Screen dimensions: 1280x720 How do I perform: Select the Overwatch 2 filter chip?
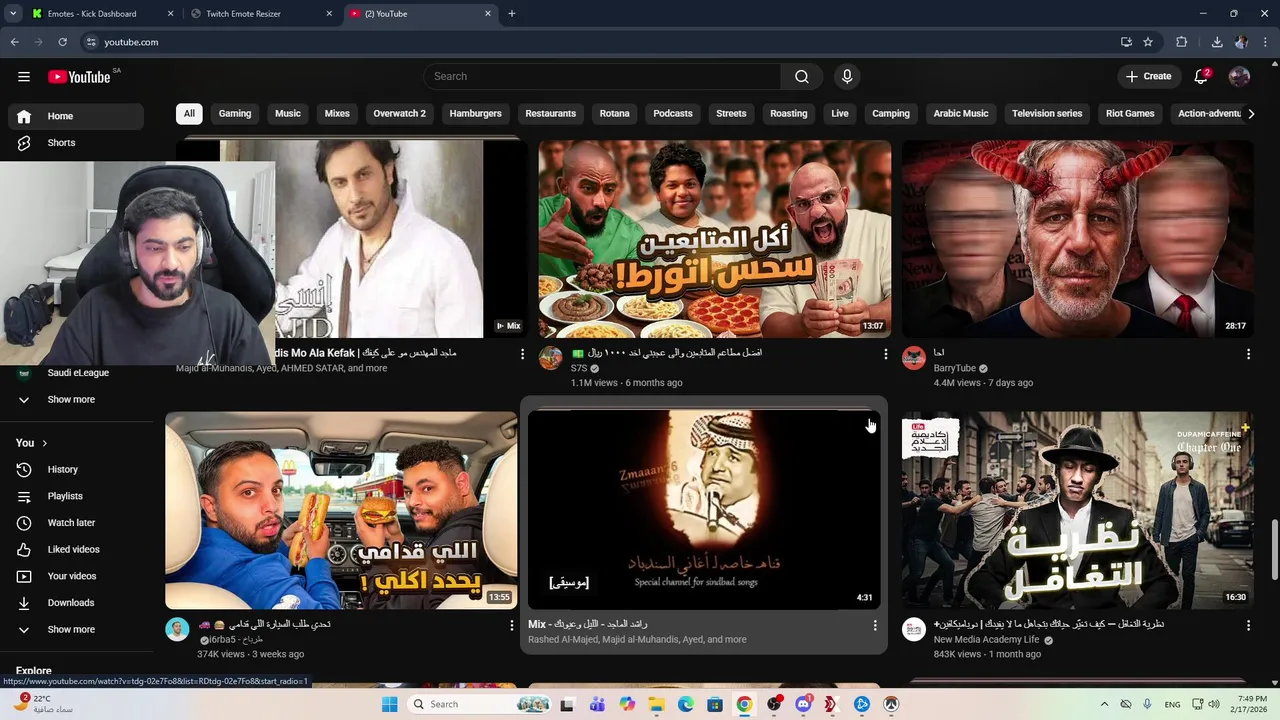click(x=399, y=113)
